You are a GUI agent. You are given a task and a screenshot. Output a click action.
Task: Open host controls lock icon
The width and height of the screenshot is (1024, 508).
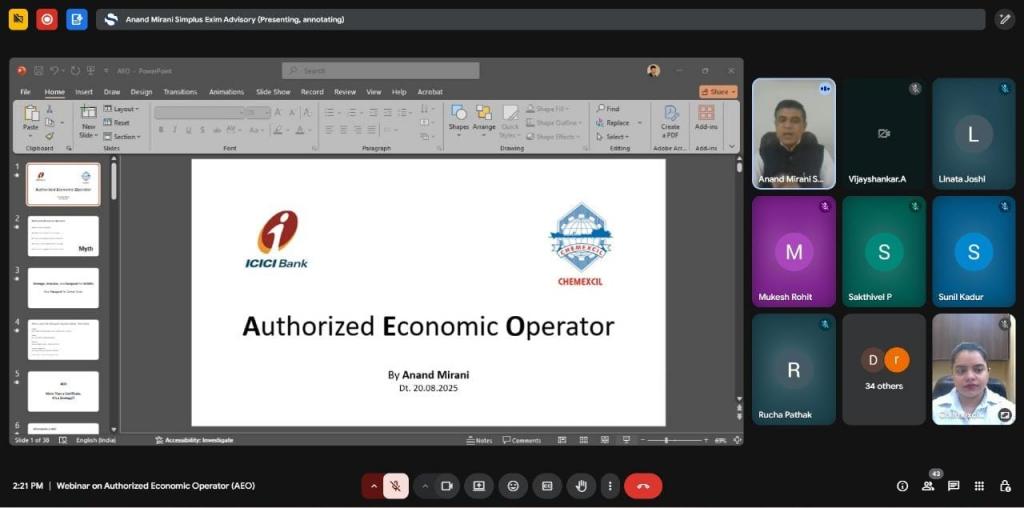point(1004,486)
